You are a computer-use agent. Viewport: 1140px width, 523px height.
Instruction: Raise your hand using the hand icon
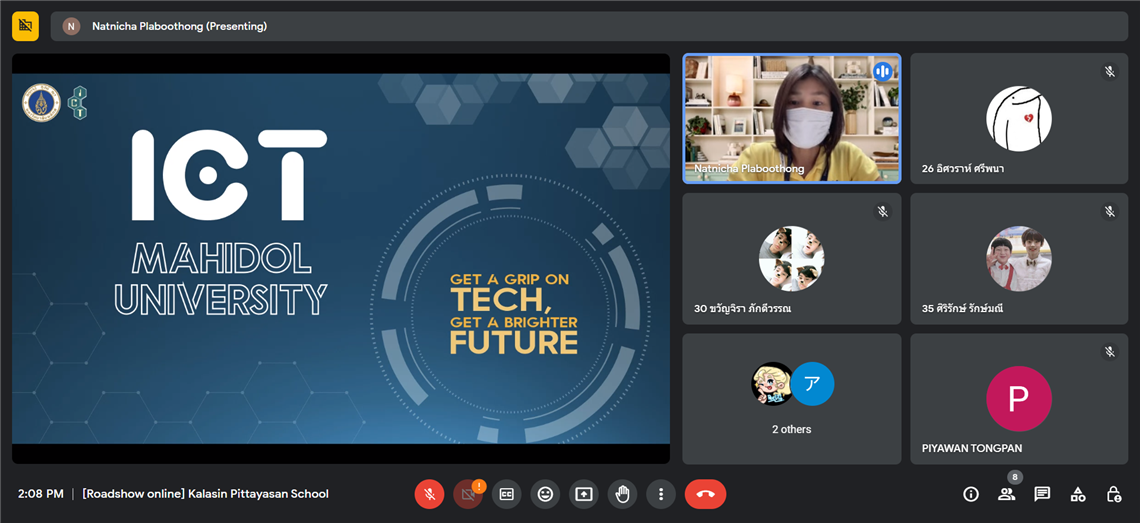click(x=622, y=494)
